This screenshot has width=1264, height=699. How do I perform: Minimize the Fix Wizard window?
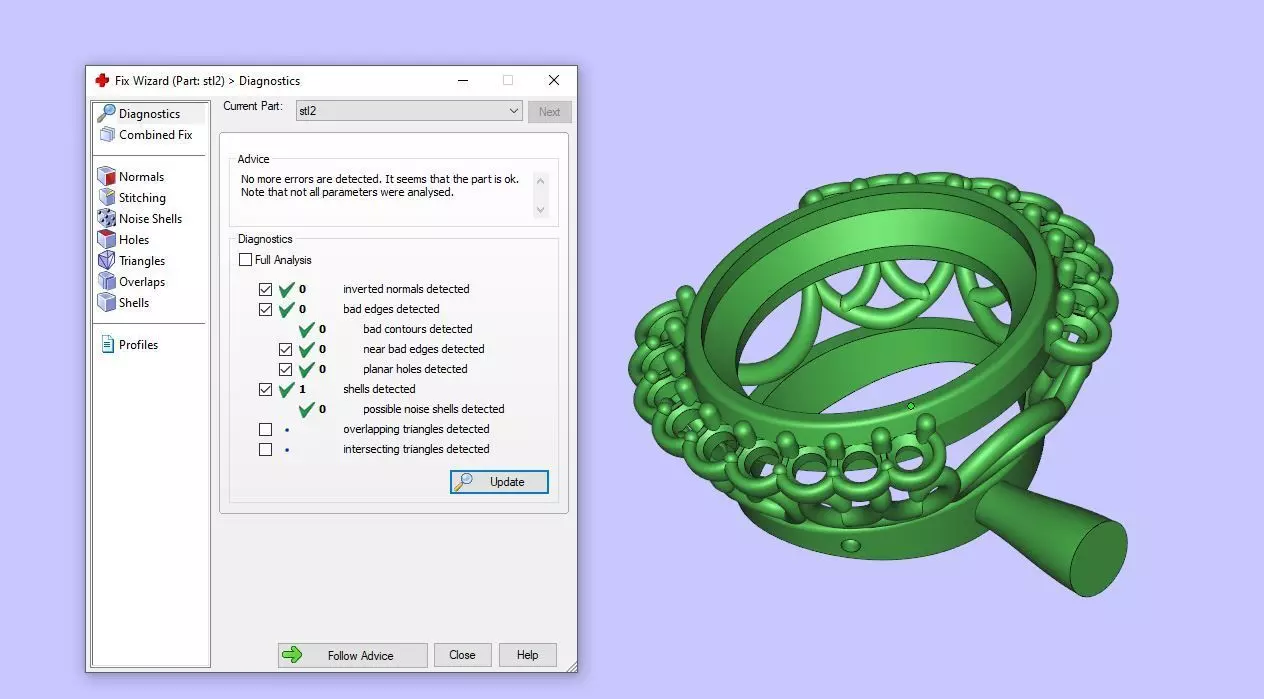point(463,81)
